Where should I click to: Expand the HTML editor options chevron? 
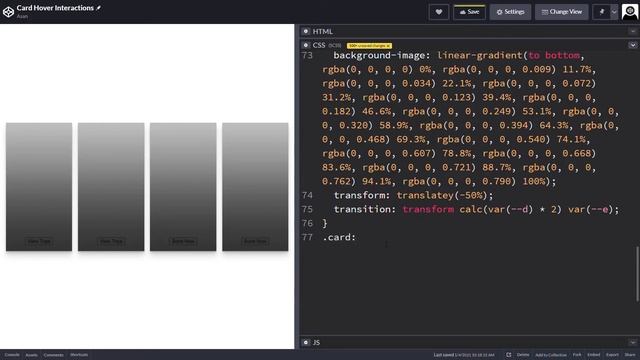click(633, 31)
